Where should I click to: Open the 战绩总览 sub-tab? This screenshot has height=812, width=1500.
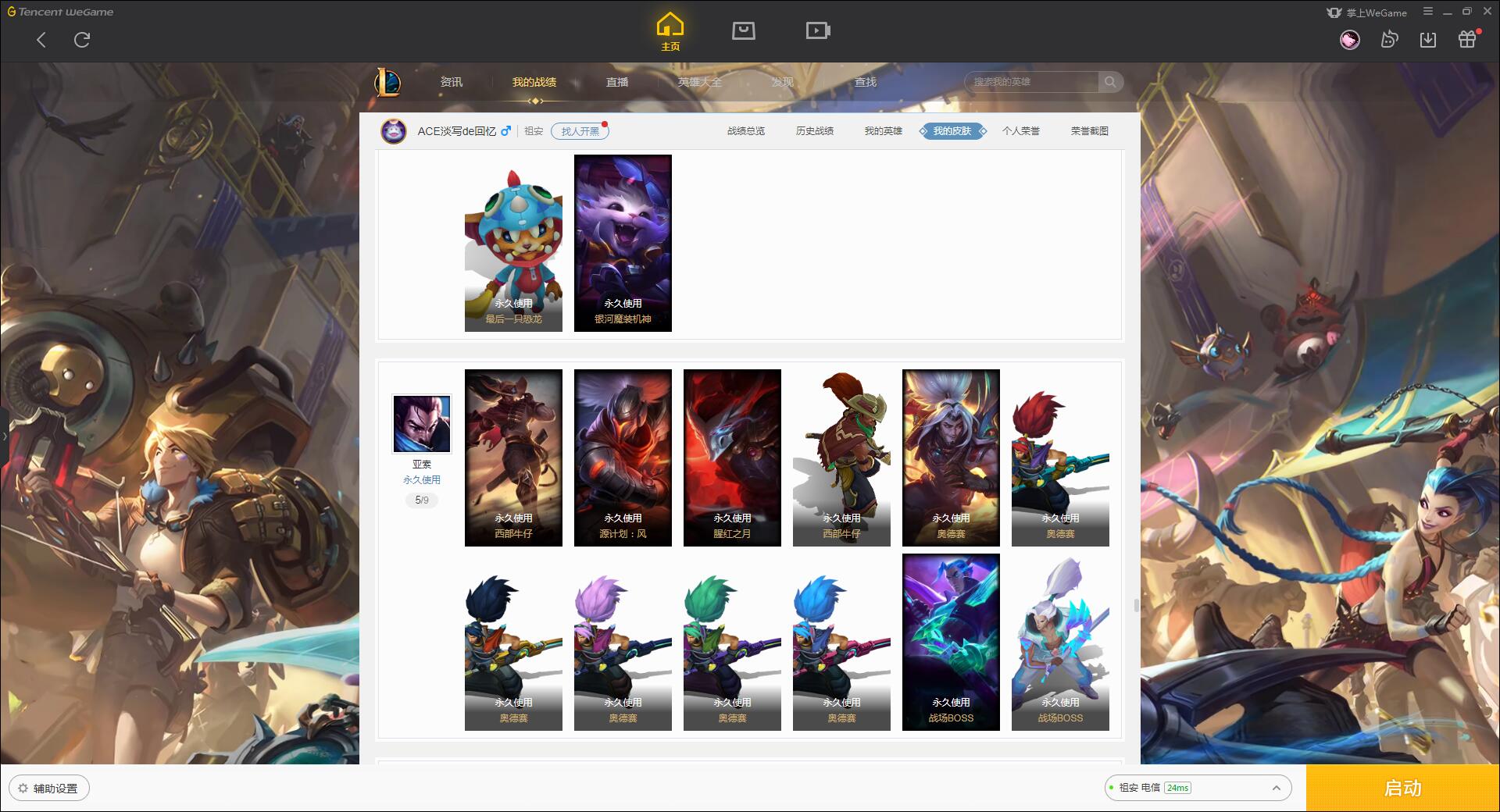click(746, 131)
